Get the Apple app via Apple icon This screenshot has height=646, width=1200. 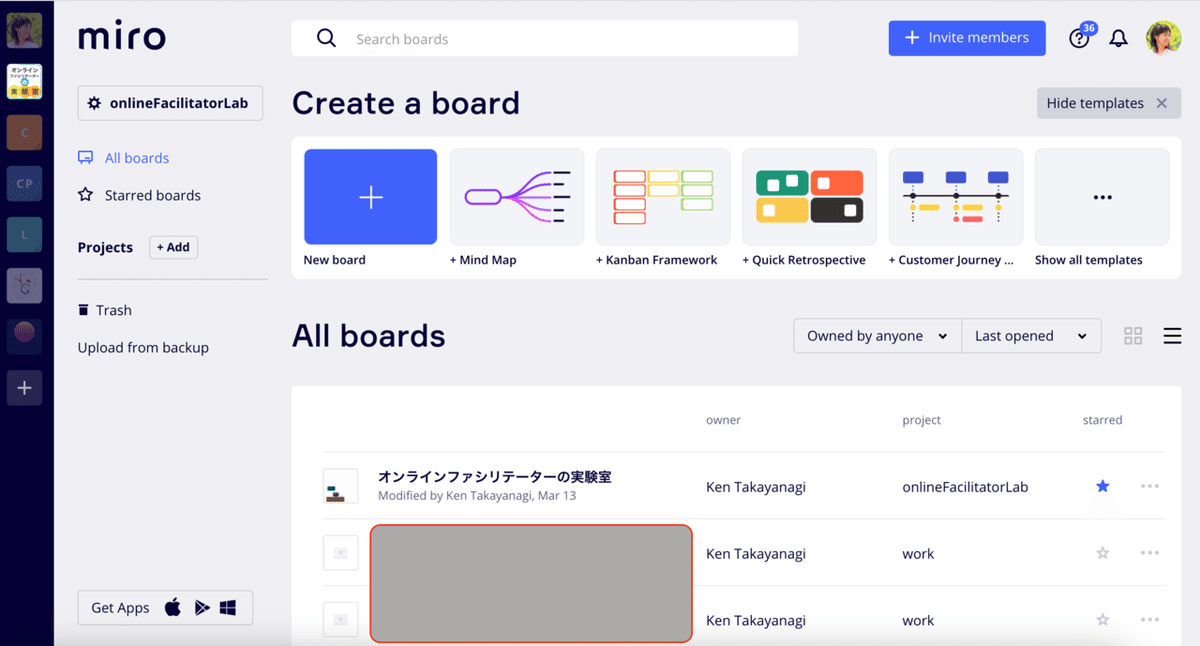tap(173, 607)
